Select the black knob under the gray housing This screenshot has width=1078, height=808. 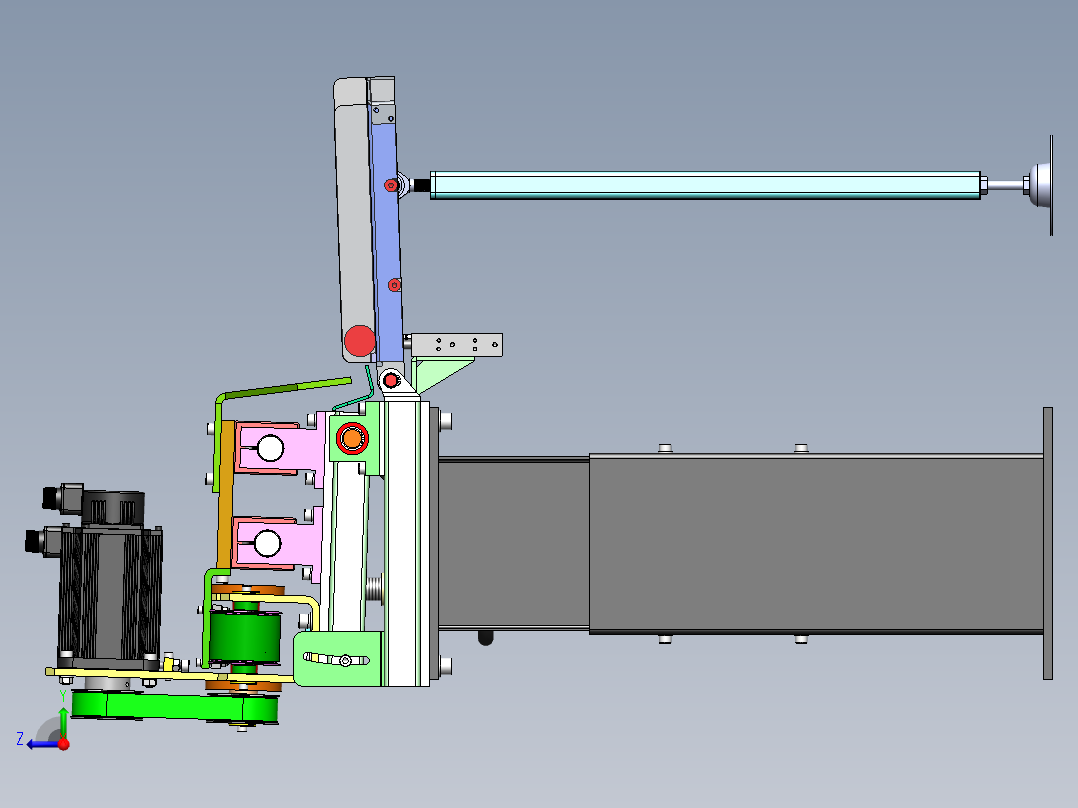pos(485,637)
